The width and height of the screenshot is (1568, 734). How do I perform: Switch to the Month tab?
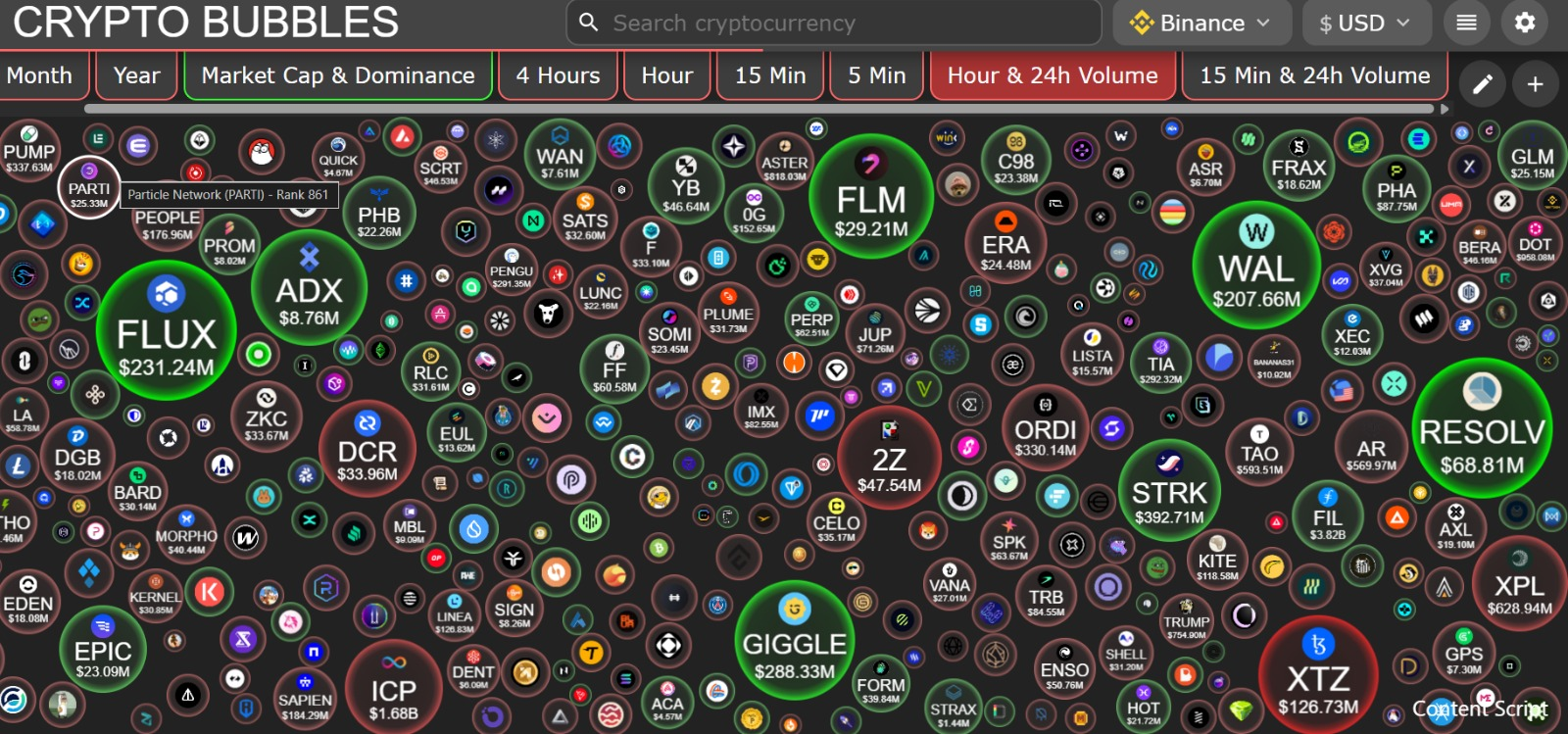[40, 75]
